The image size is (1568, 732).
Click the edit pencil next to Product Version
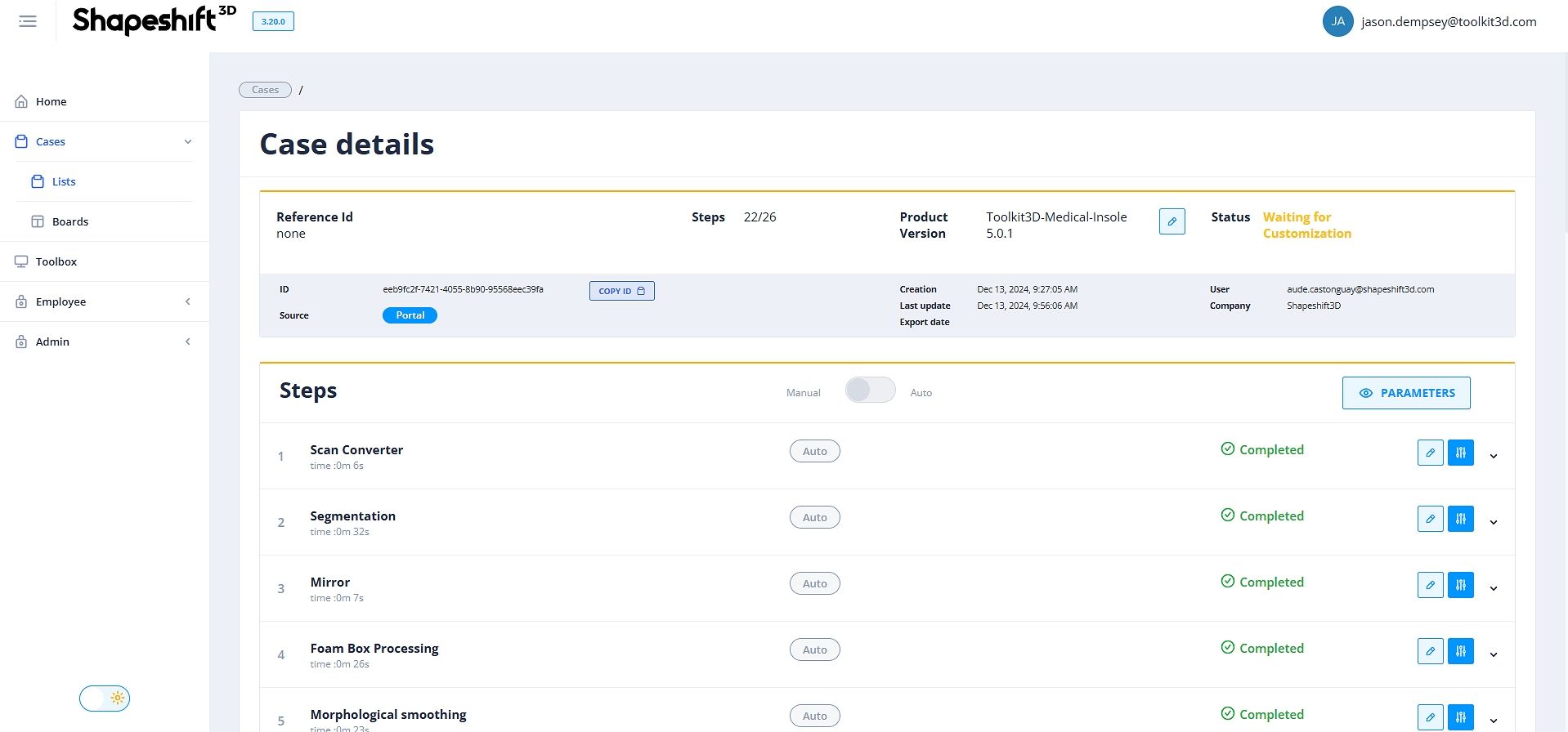coord(1172,221)
